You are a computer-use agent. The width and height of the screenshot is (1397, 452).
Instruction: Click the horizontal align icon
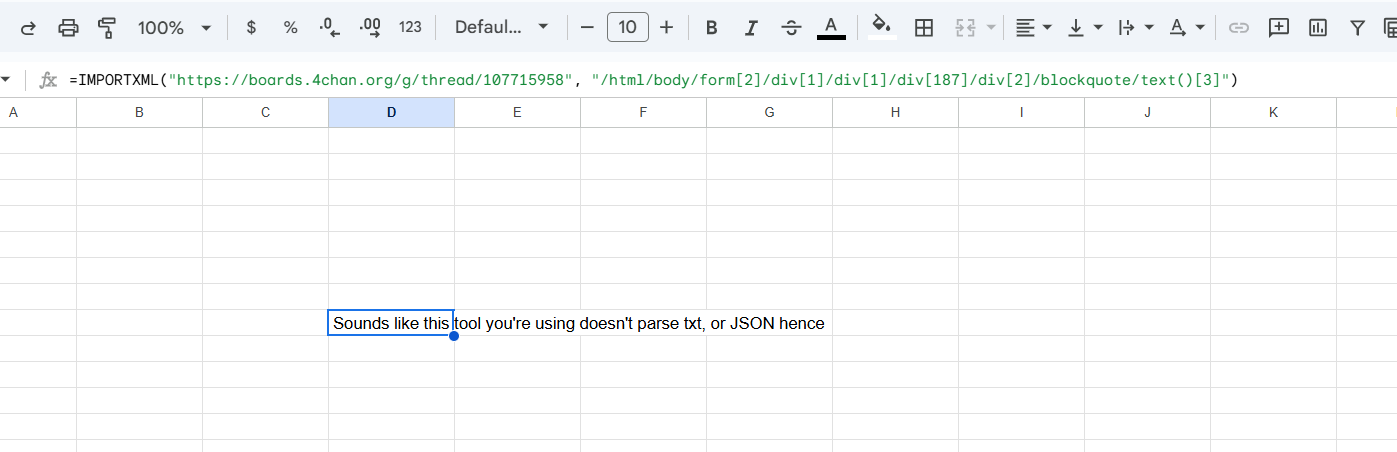point(1025,27)
